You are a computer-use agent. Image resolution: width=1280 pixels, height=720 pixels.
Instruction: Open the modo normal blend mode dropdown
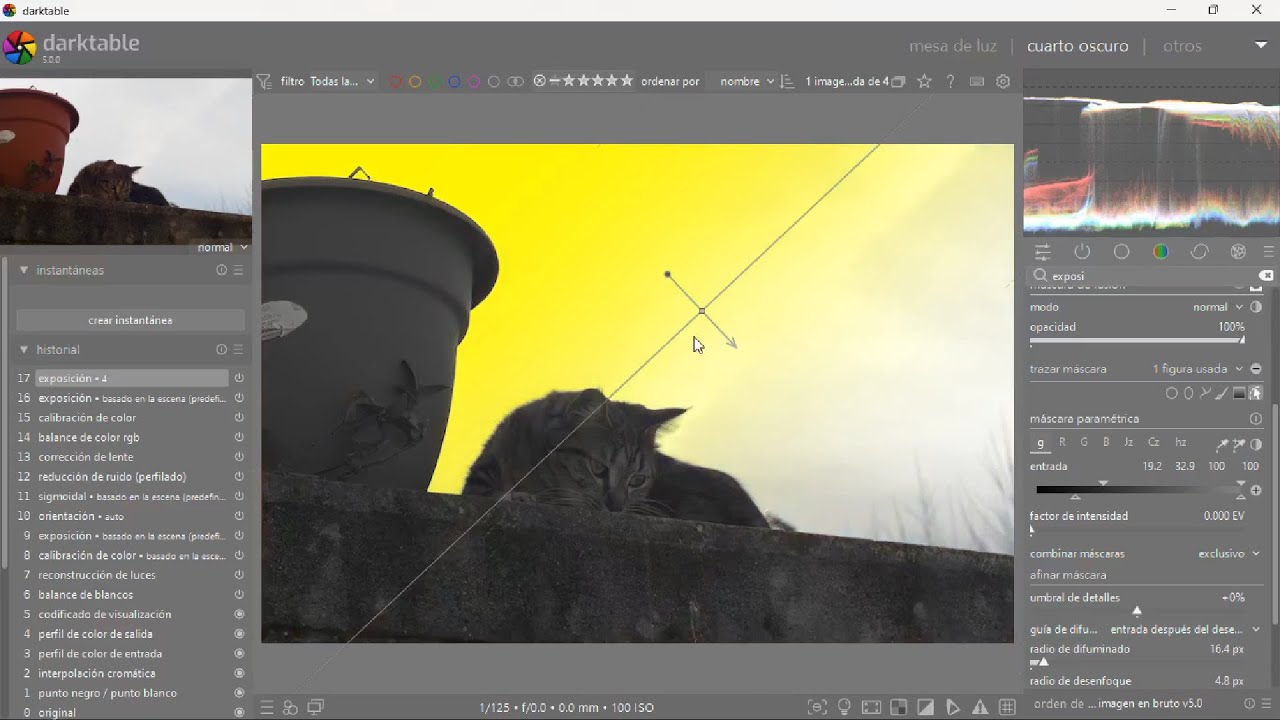coord(1217,307)
